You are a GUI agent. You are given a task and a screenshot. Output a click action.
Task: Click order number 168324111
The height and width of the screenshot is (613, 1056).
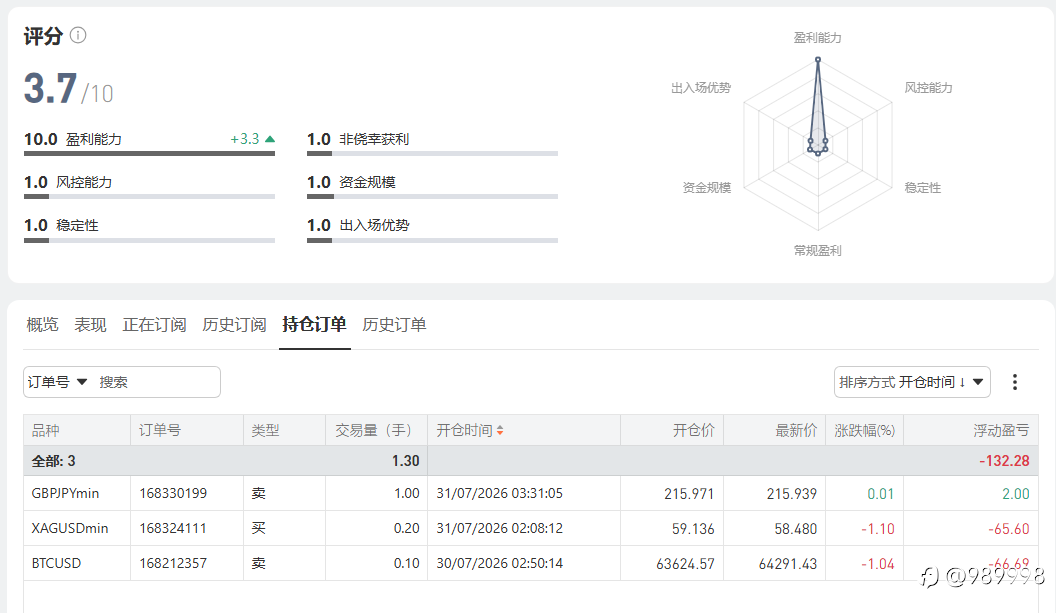(x=173, y=529)
